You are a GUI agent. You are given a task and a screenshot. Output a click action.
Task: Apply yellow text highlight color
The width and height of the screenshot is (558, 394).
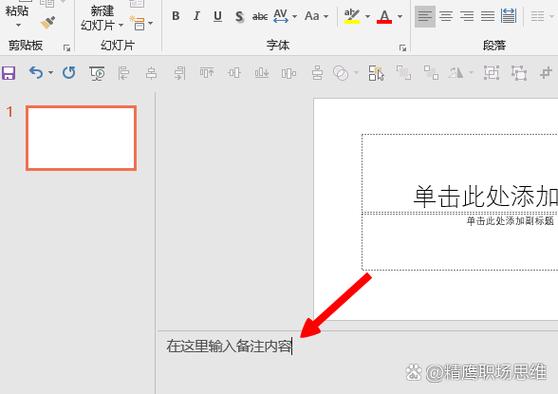pyautogui.click(x=352, y=16)
